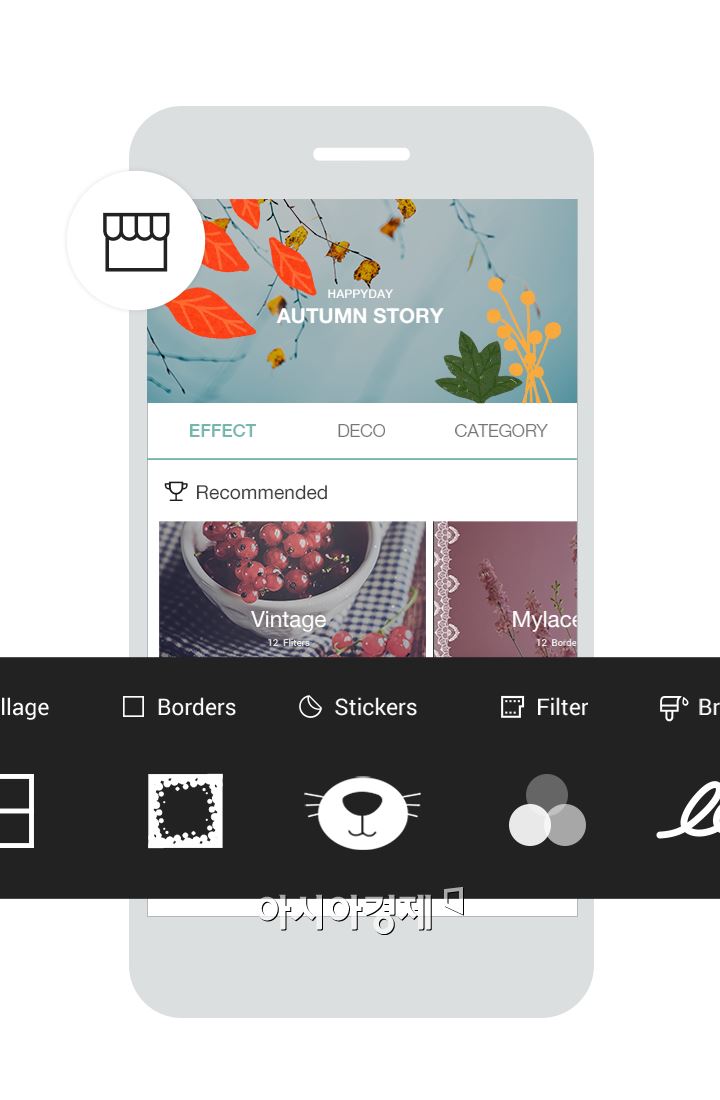
Task: Switch to the EFFECT tab
Action: 222,430
